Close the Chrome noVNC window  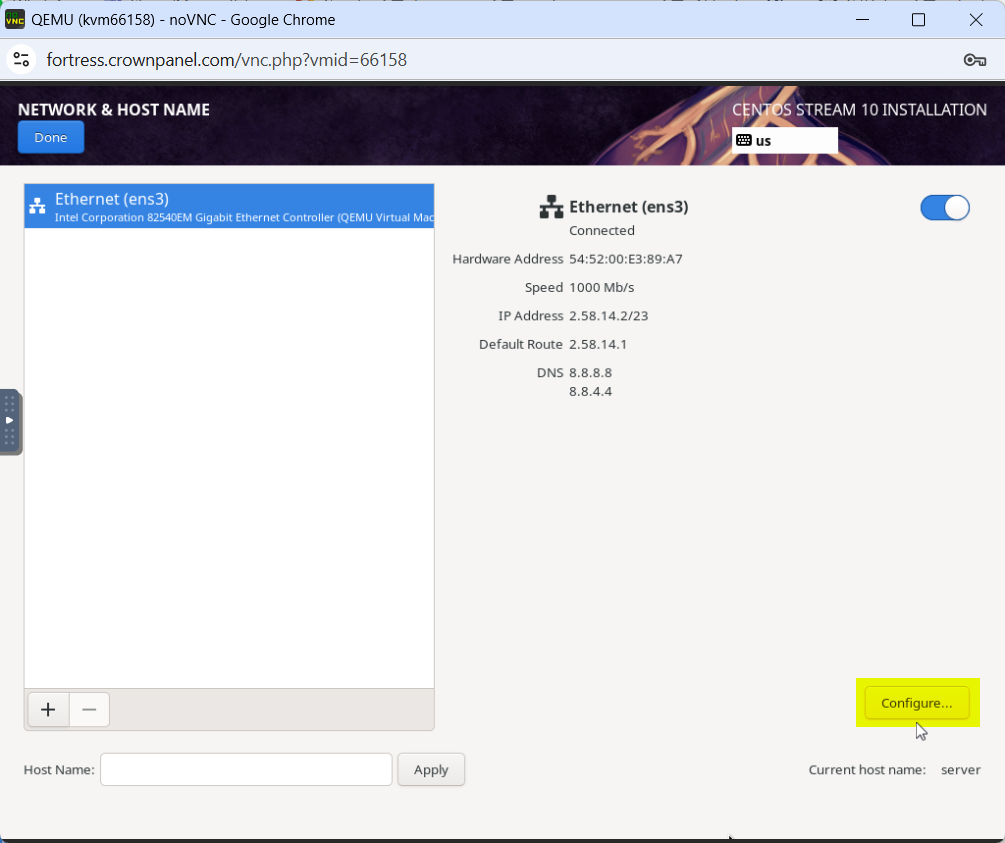(x=976, y=20)
